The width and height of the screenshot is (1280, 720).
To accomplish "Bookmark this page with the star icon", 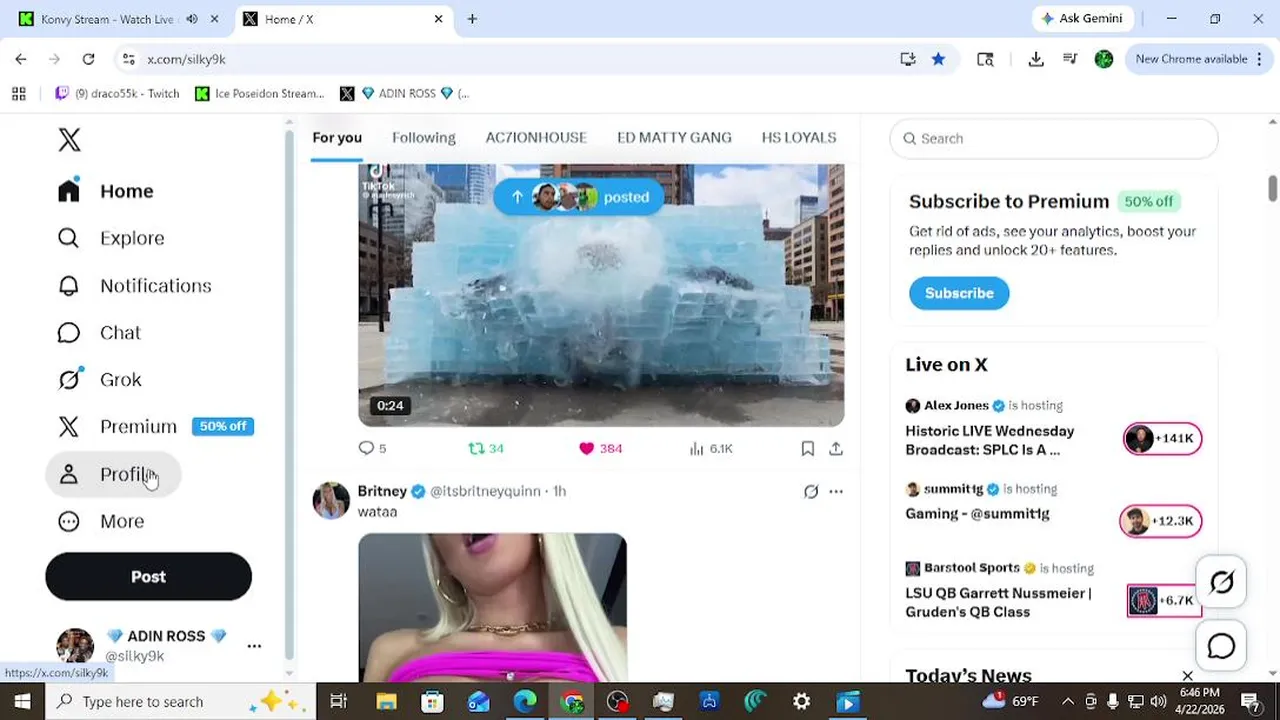I will pos(938,59).
